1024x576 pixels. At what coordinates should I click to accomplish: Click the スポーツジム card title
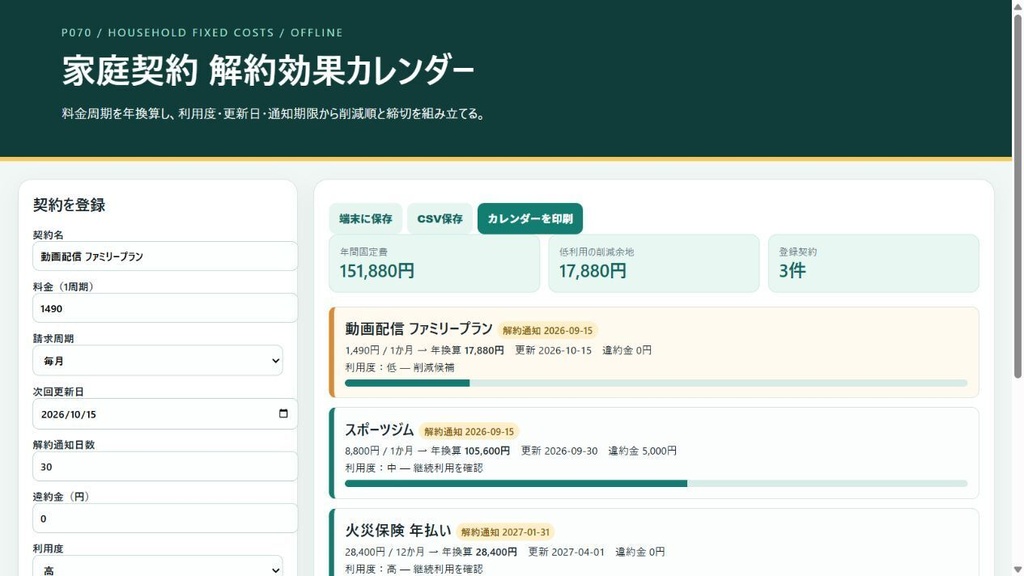[379, 430]
